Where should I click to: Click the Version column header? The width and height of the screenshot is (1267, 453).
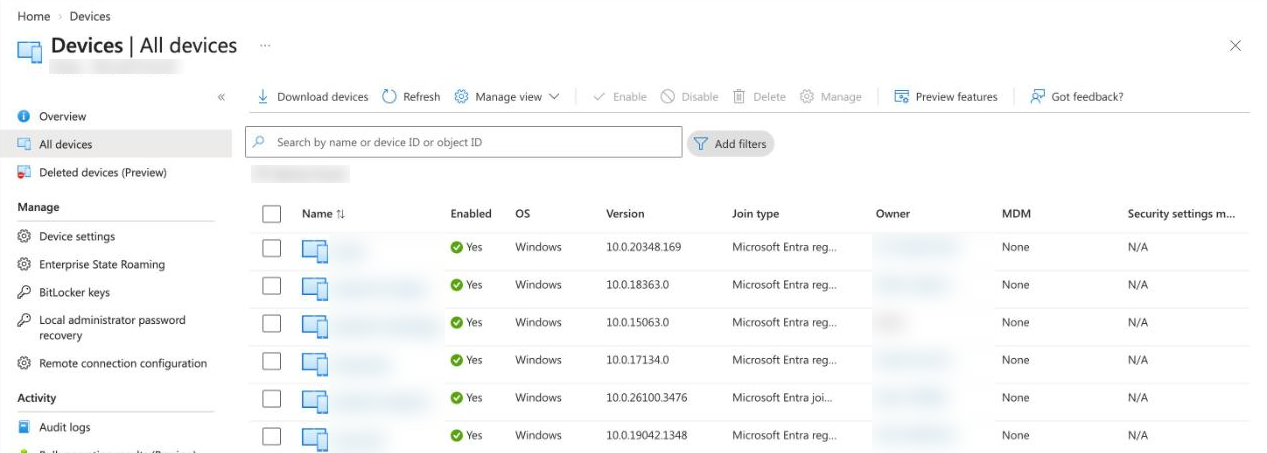625,214
